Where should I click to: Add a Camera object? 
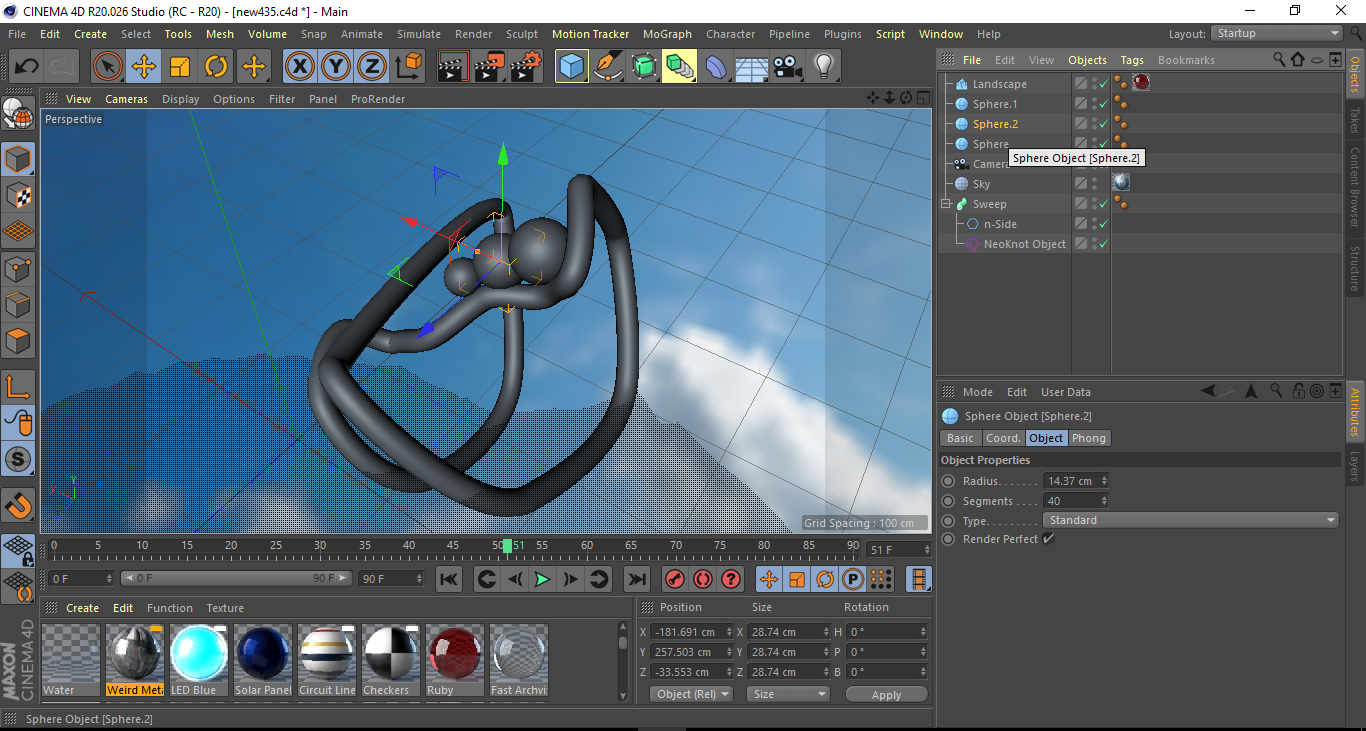pos(788,67)
